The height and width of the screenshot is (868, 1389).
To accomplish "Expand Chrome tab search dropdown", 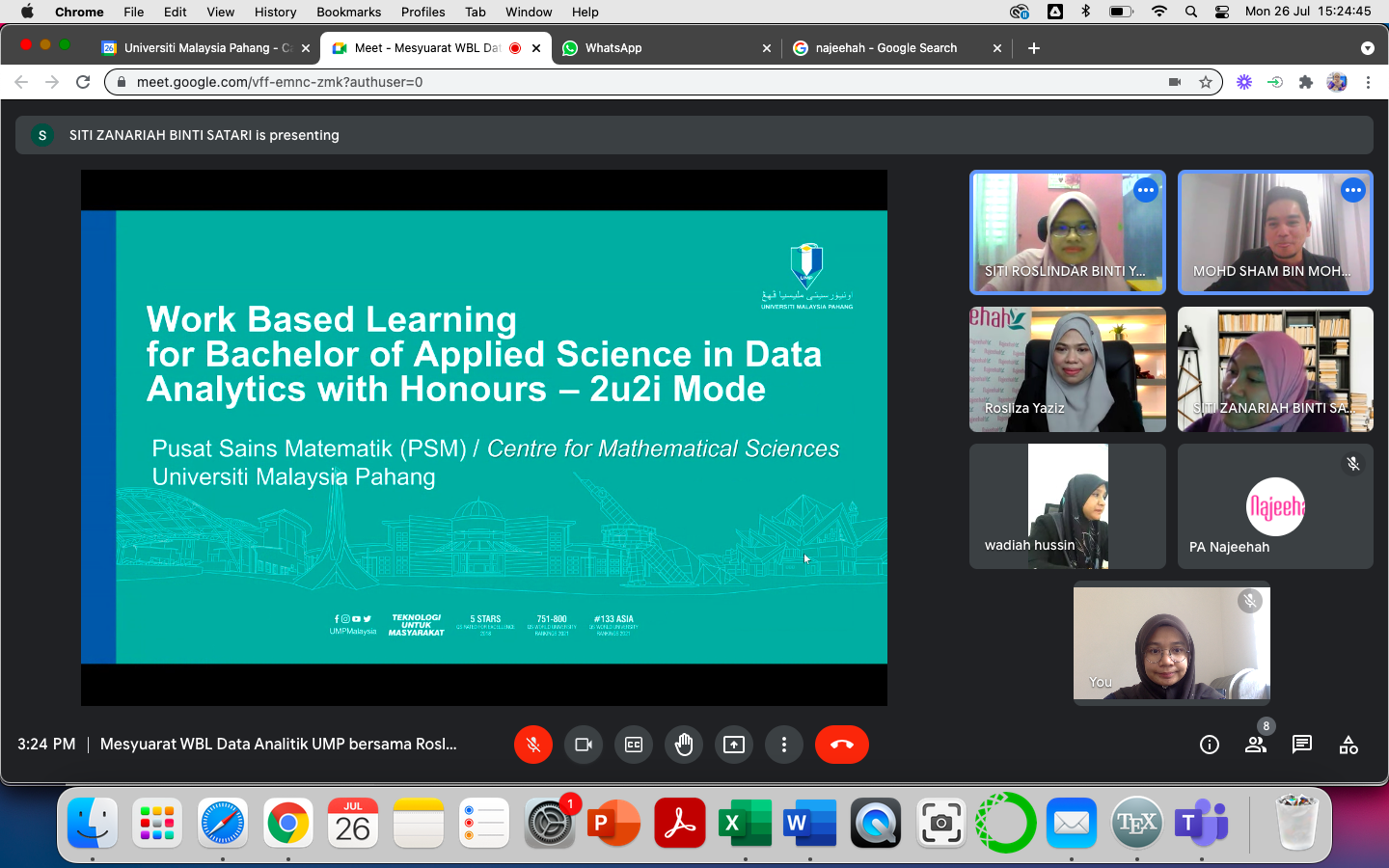I will (1367, 48).
